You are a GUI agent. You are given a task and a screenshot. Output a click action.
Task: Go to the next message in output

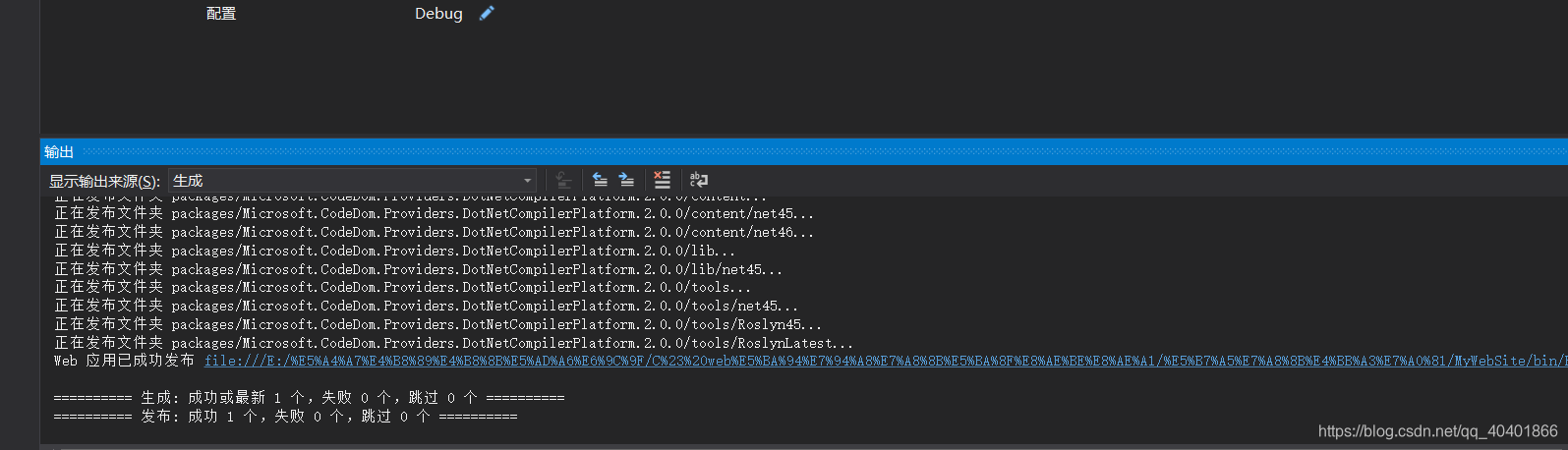[626, 180]
